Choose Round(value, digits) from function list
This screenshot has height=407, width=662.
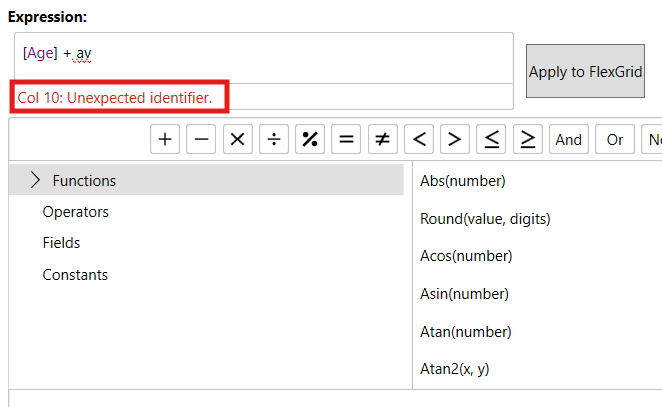[485, 218]
